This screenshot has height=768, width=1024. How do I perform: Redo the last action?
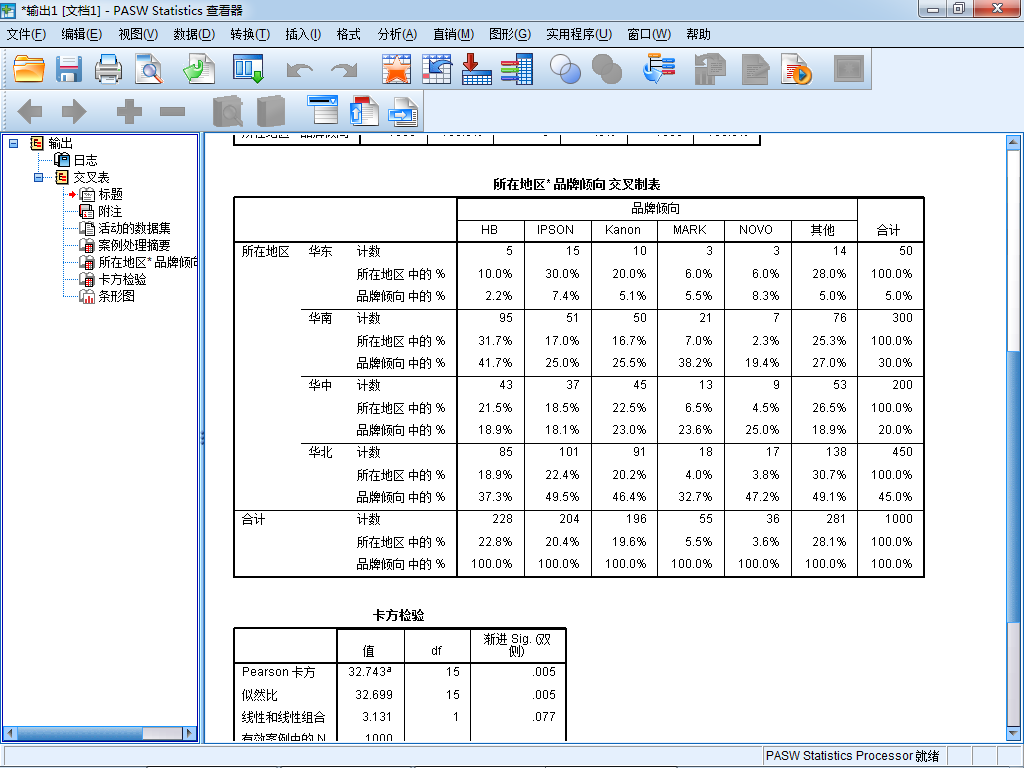coord(344,70)
